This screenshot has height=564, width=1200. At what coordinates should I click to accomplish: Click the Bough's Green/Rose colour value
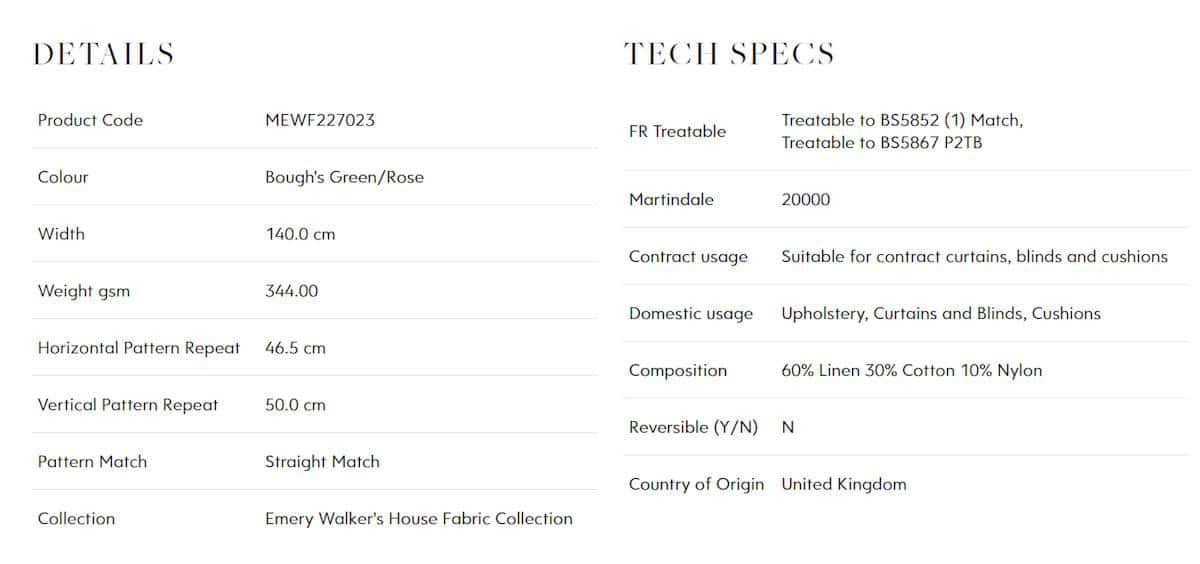344,177
